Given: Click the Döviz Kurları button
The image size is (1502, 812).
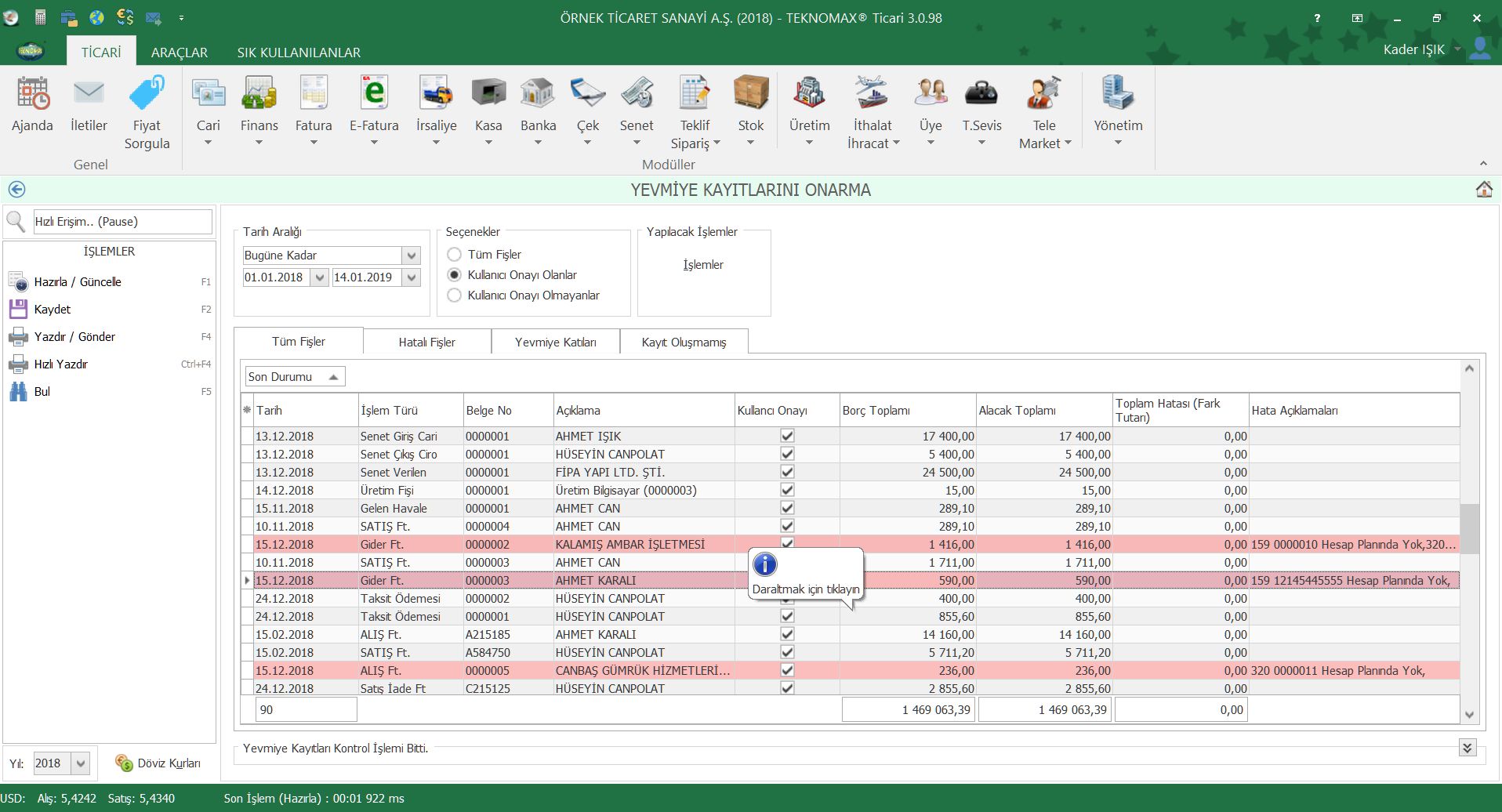Looking at the screenshot, I should click(x=158, y=763).
